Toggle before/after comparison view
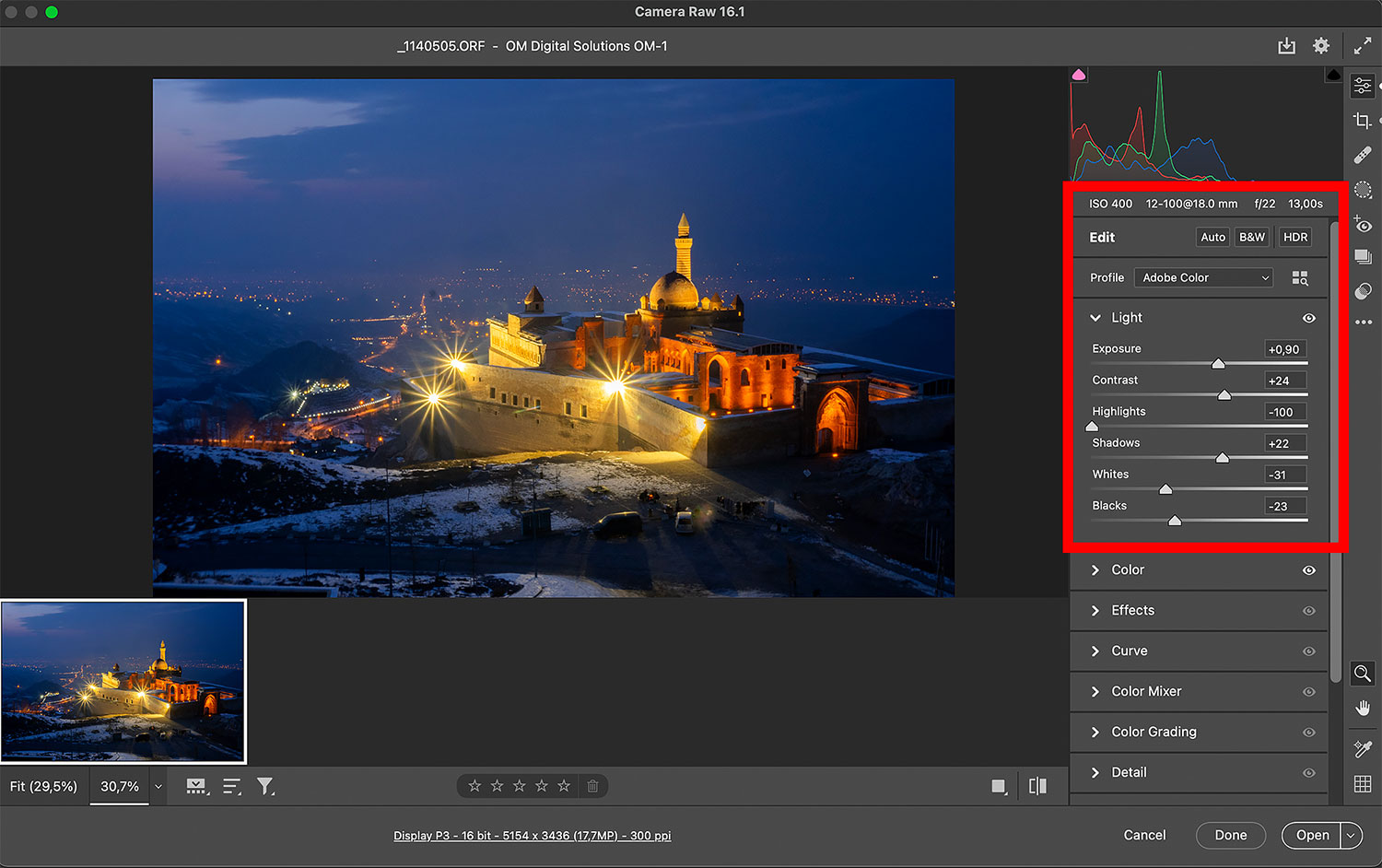The image size is (1382, 868). pyautogui.click(x=1037, y=786)
